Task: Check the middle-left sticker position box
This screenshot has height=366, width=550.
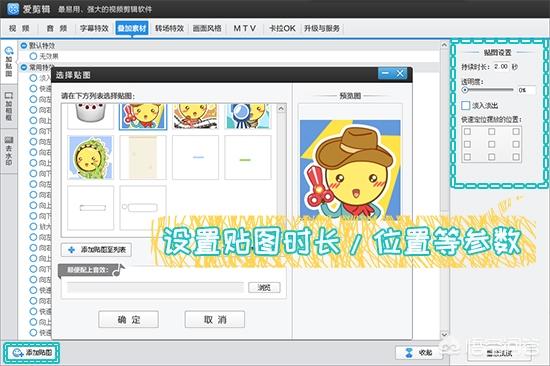Action: 467,144
